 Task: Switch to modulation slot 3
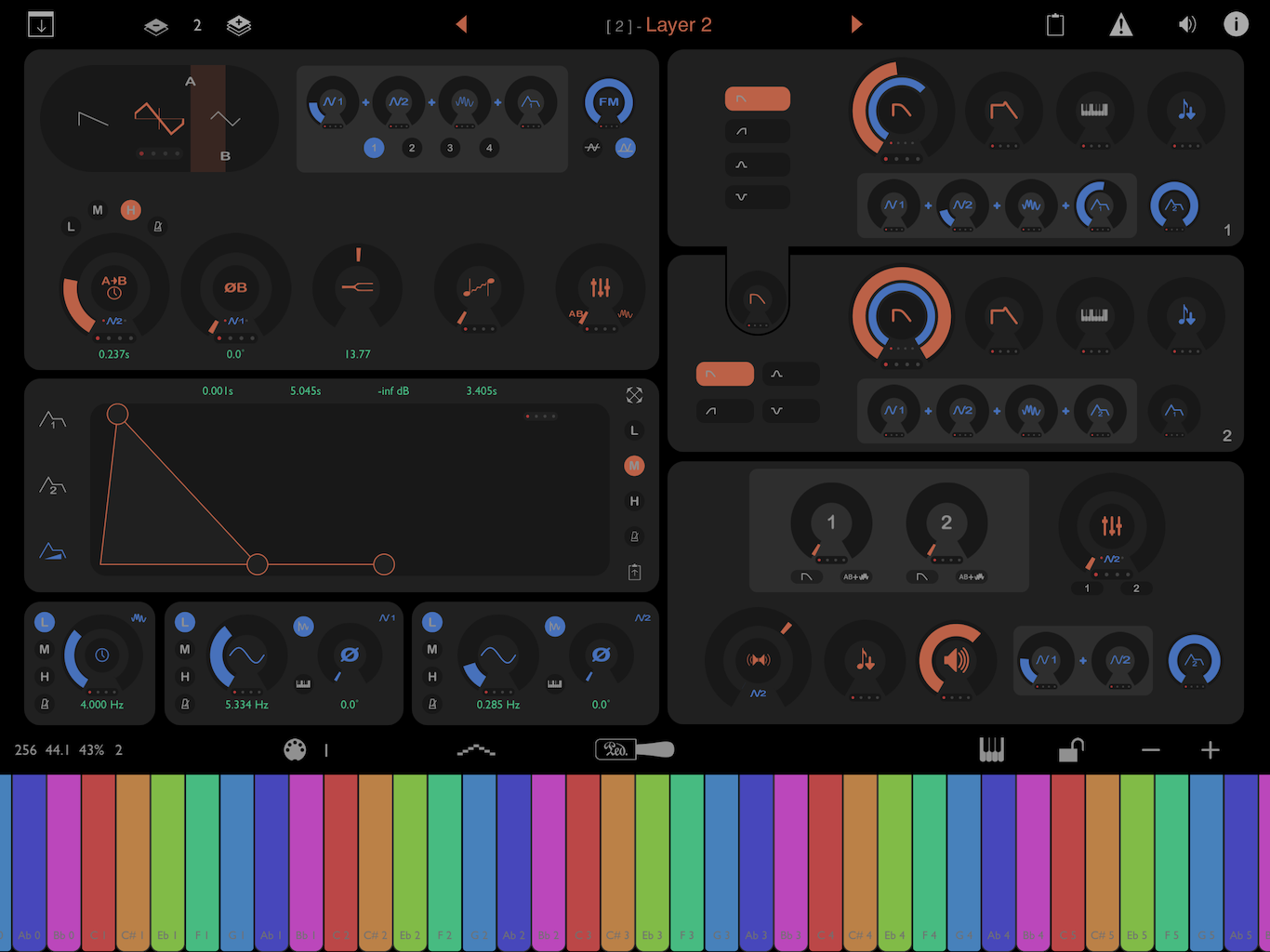[450, 148]
